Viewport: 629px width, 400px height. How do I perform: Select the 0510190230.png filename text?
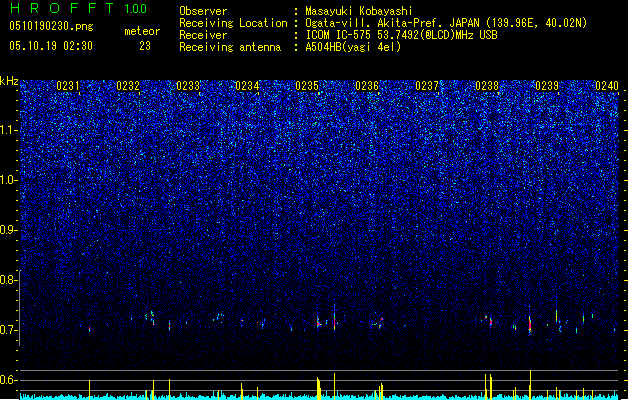[51, 26]
